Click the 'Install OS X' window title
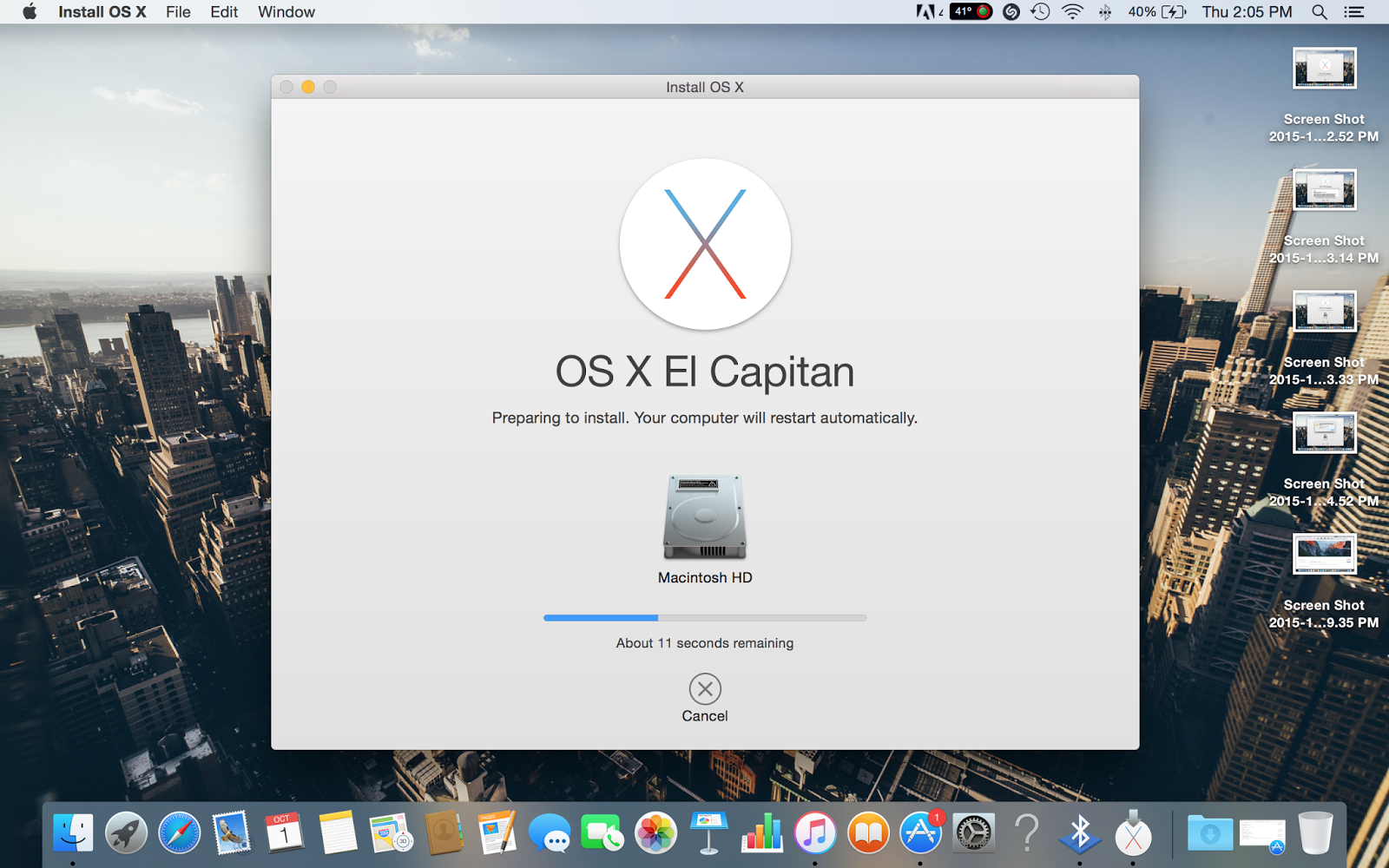 coord(705,87)
